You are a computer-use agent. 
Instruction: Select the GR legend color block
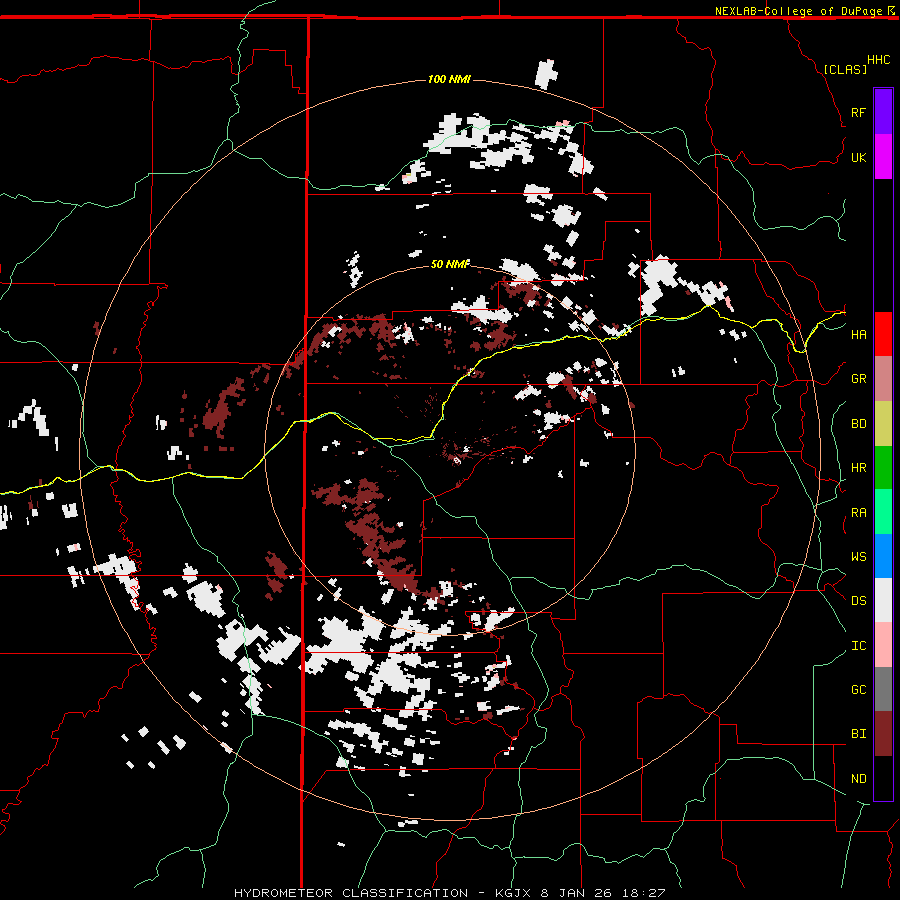pyautogui.click(x=883, y=379)
